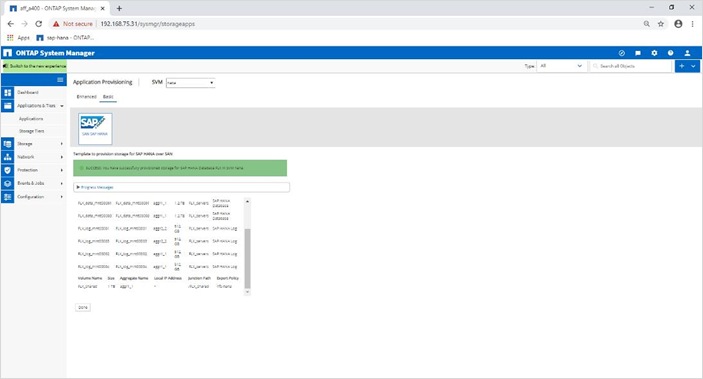This screenshot has height=379, width=703.
Task: Expand the Protection menu arrow
Action: pos(62,170)
